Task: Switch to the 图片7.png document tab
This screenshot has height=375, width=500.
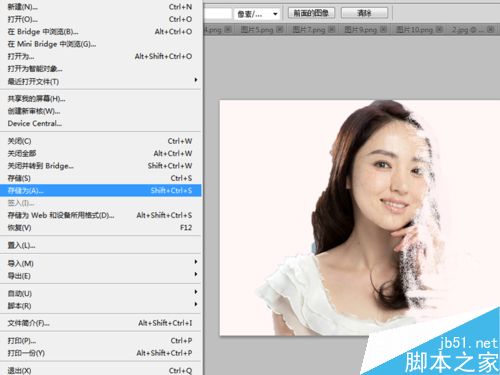Action: coord(309,30)
